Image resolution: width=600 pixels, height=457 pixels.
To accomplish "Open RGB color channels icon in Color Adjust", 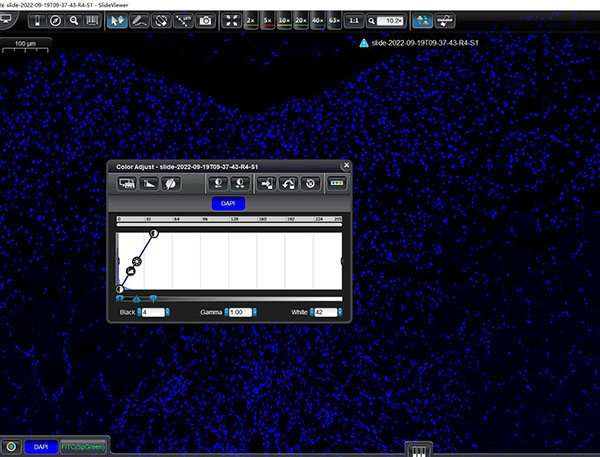I will [335, 184].
